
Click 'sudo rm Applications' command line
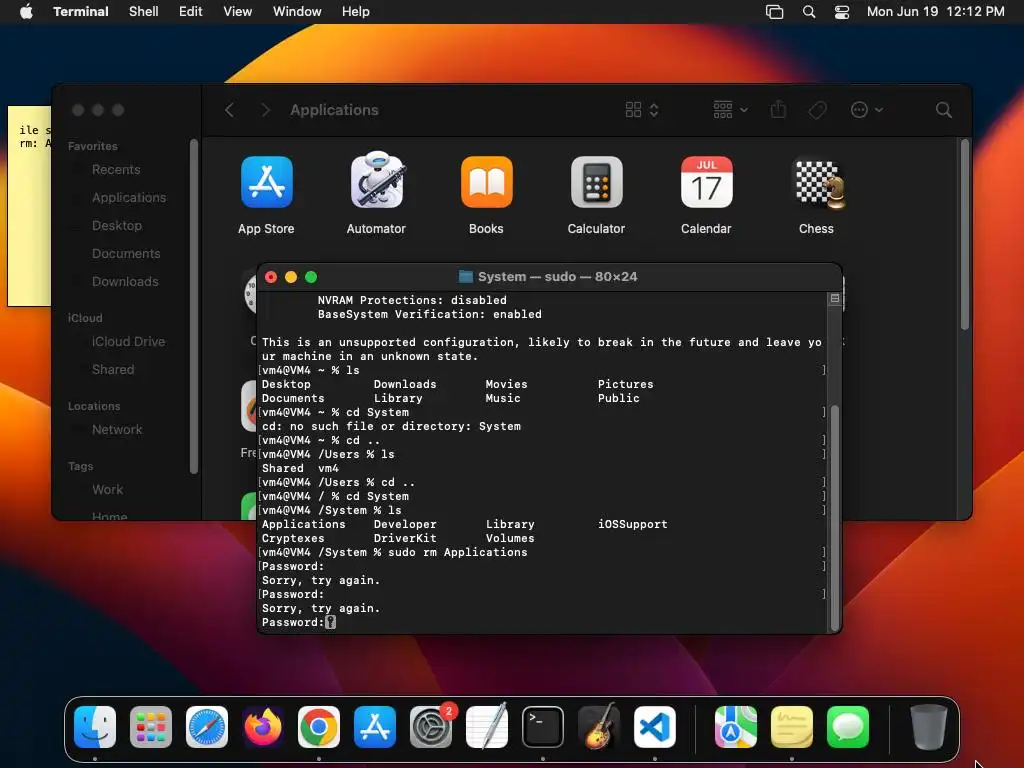[457, 552]
